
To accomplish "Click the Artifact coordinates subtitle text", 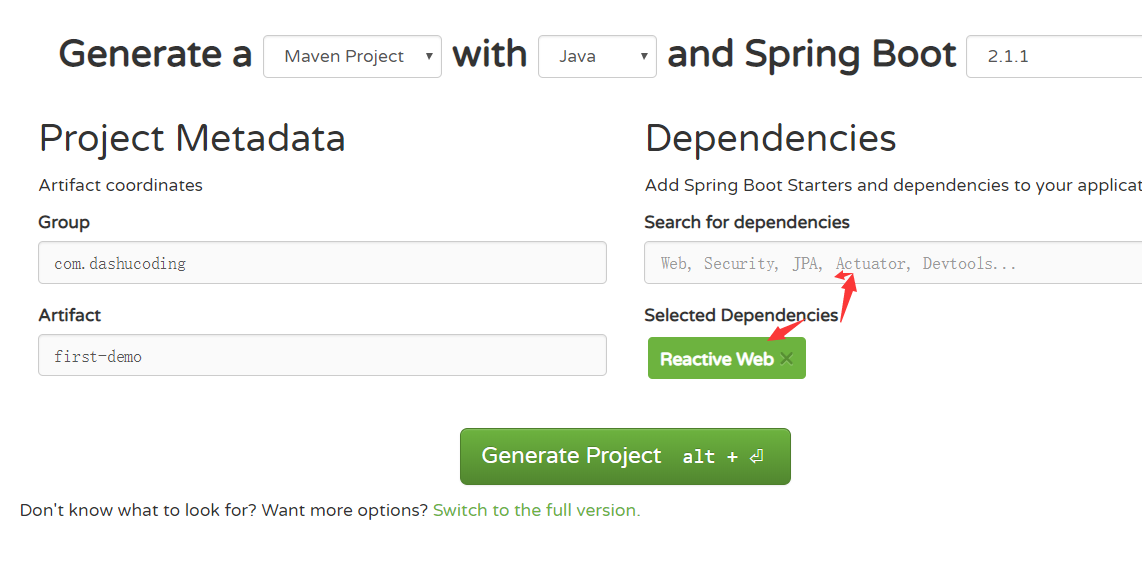I will (x=121, y=185).
